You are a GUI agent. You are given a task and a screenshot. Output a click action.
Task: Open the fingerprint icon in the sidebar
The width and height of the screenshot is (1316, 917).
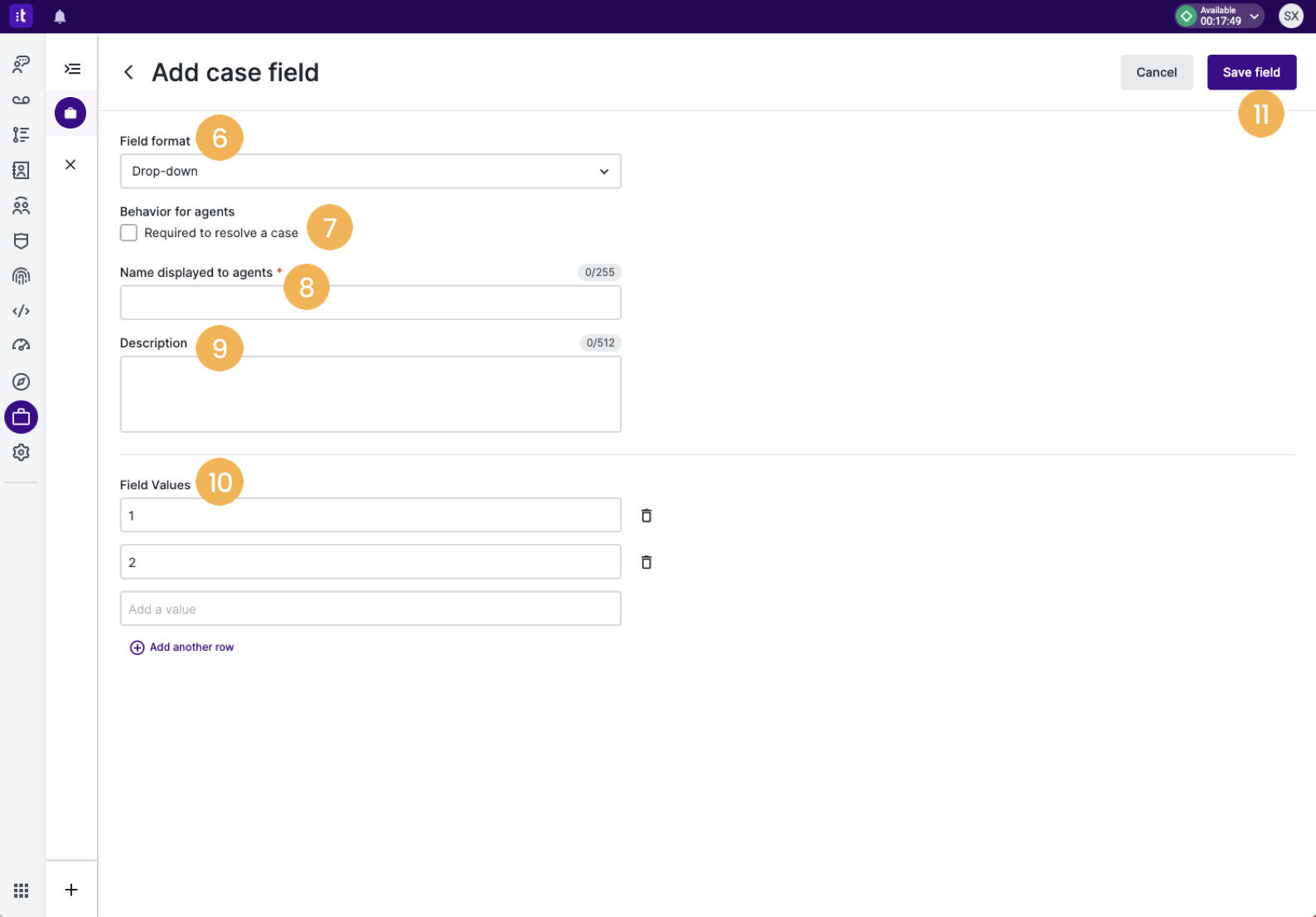(22, 276)
